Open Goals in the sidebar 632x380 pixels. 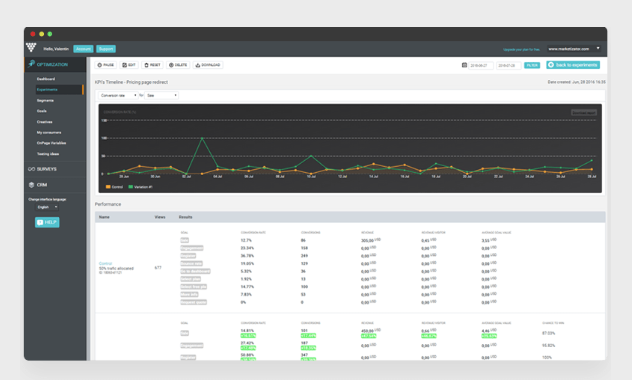42,111
